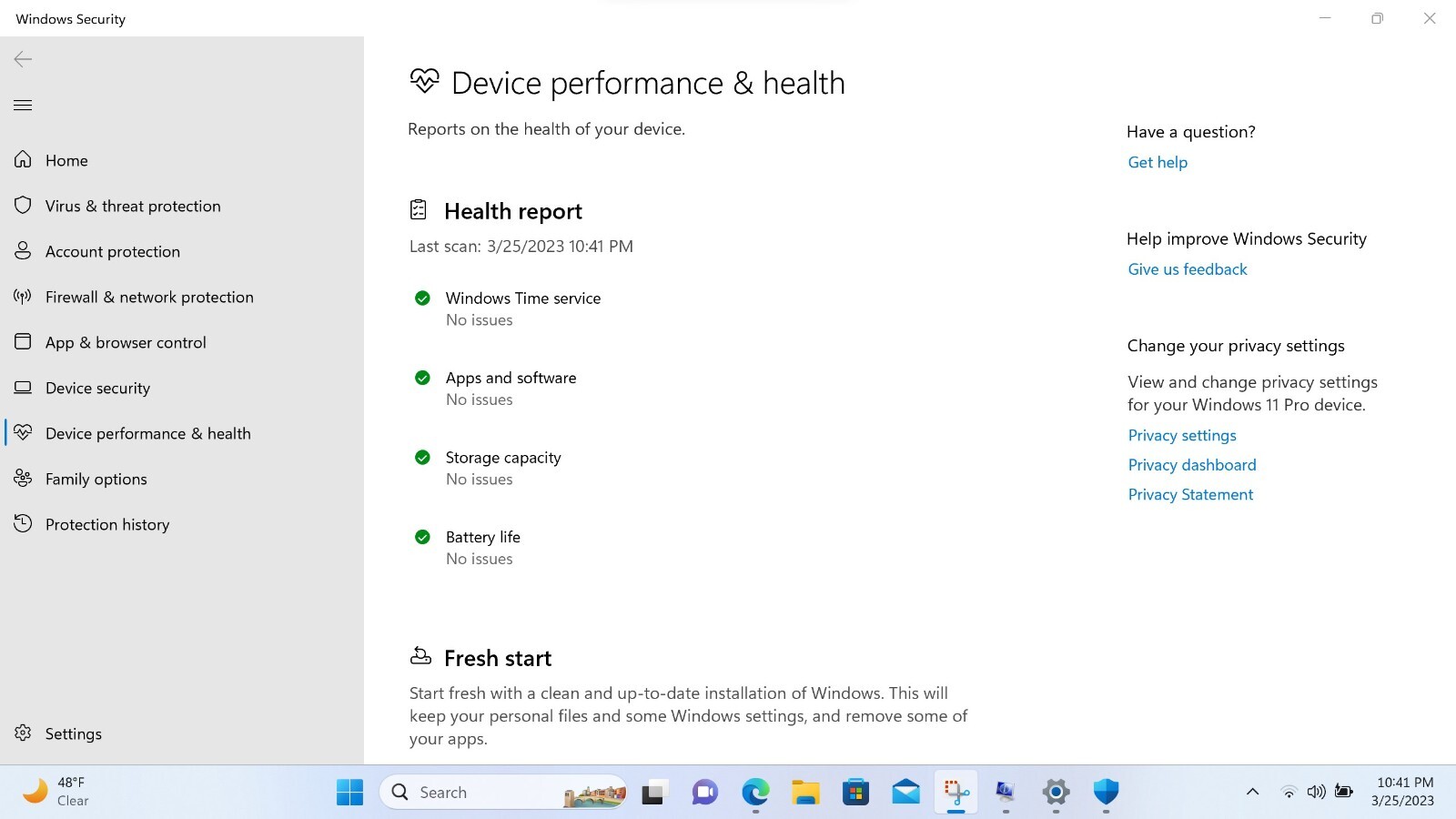This screenshot has width=1456, height=819.
Task: Click the Get help link
Action: [1158, 162]
